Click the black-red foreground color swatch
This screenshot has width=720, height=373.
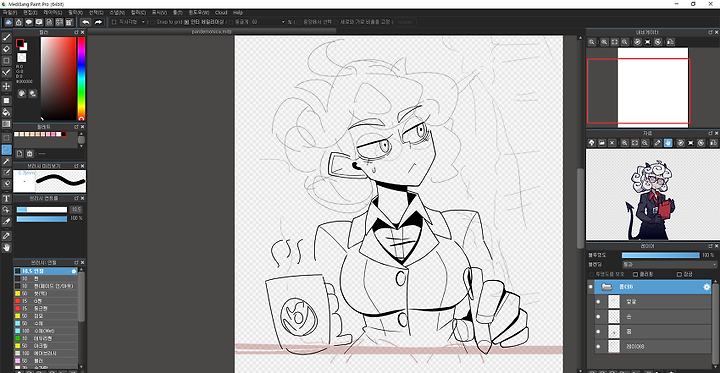20,43
